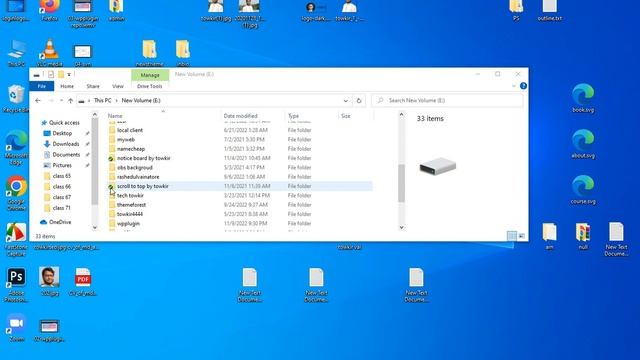Open Microsoft Edge desktop shortcut
This screenshot has width=640, height=360.
point(16,148)
